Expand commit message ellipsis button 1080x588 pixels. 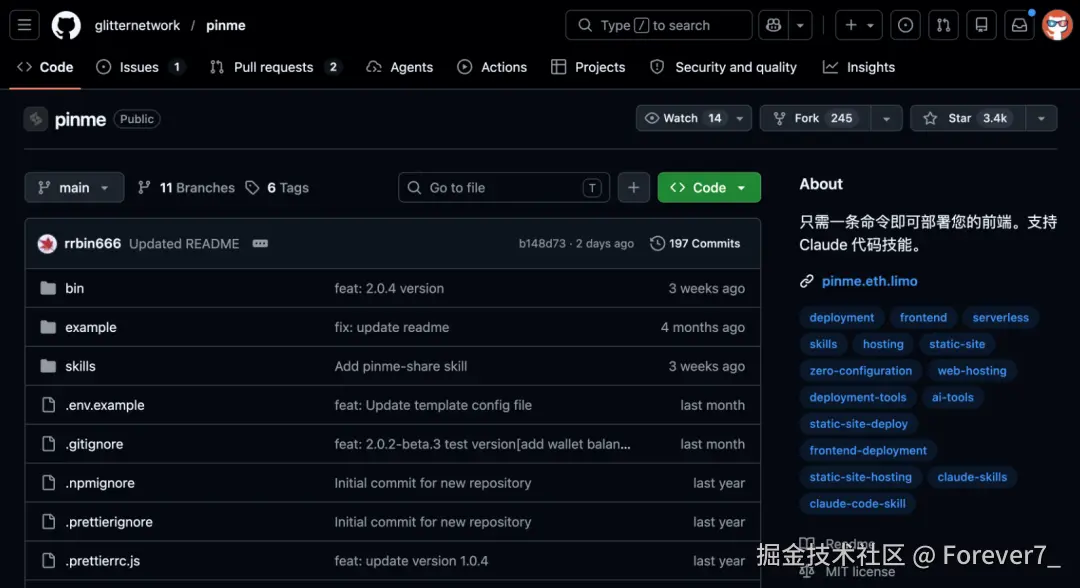point(260,244)
